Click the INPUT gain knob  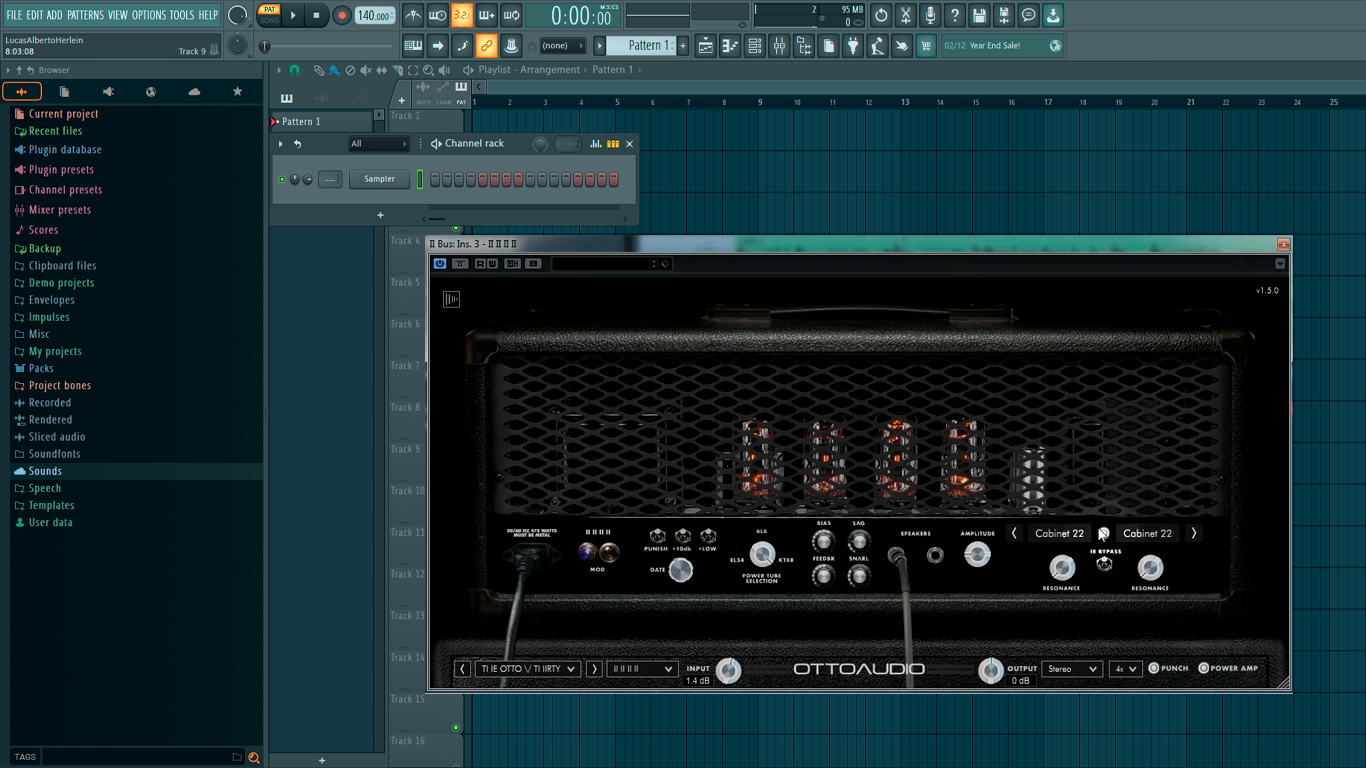click(x=729, y=670)
